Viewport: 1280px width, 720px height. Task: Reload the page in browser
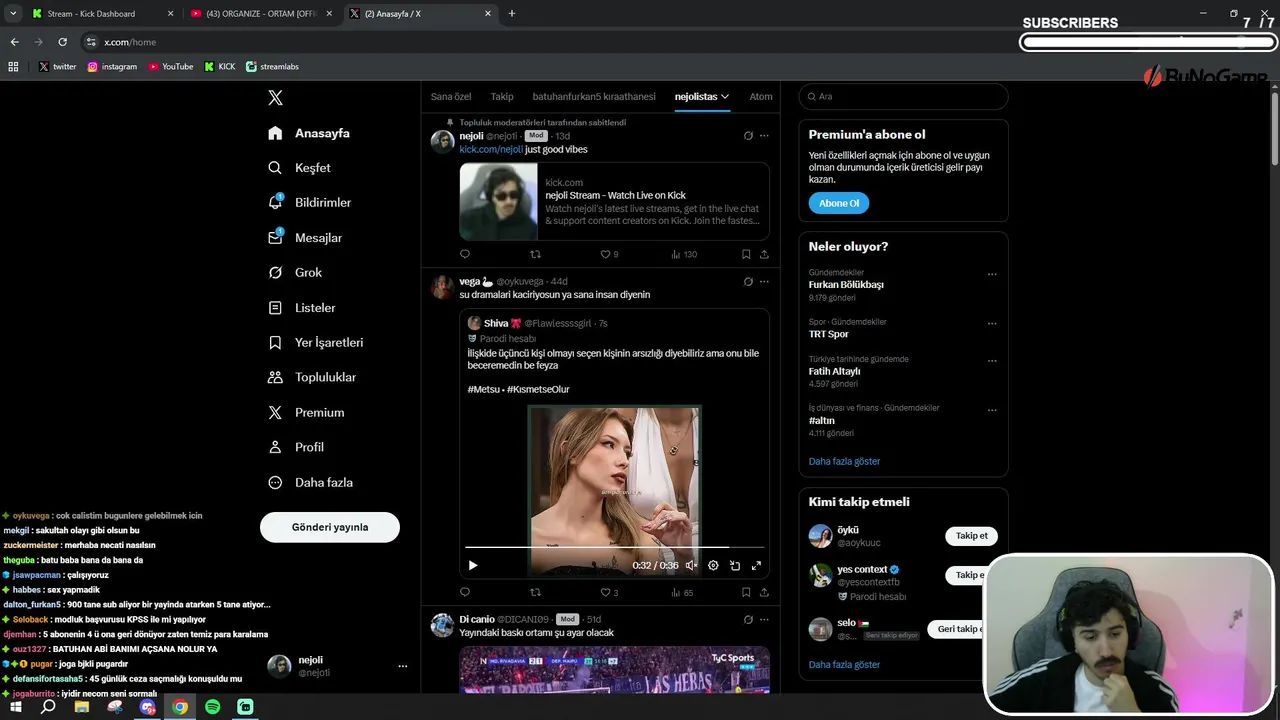pos(62,42)
